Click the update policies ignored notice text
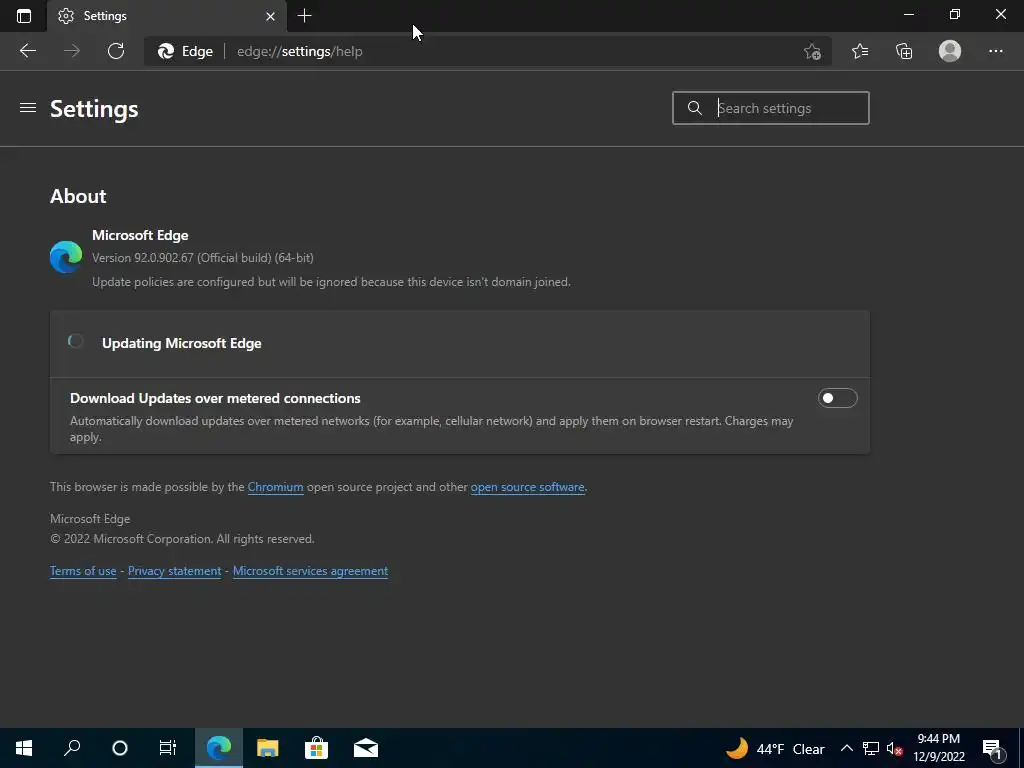The width and height of the screenshot is (1024, 768). tap(331, 282)
